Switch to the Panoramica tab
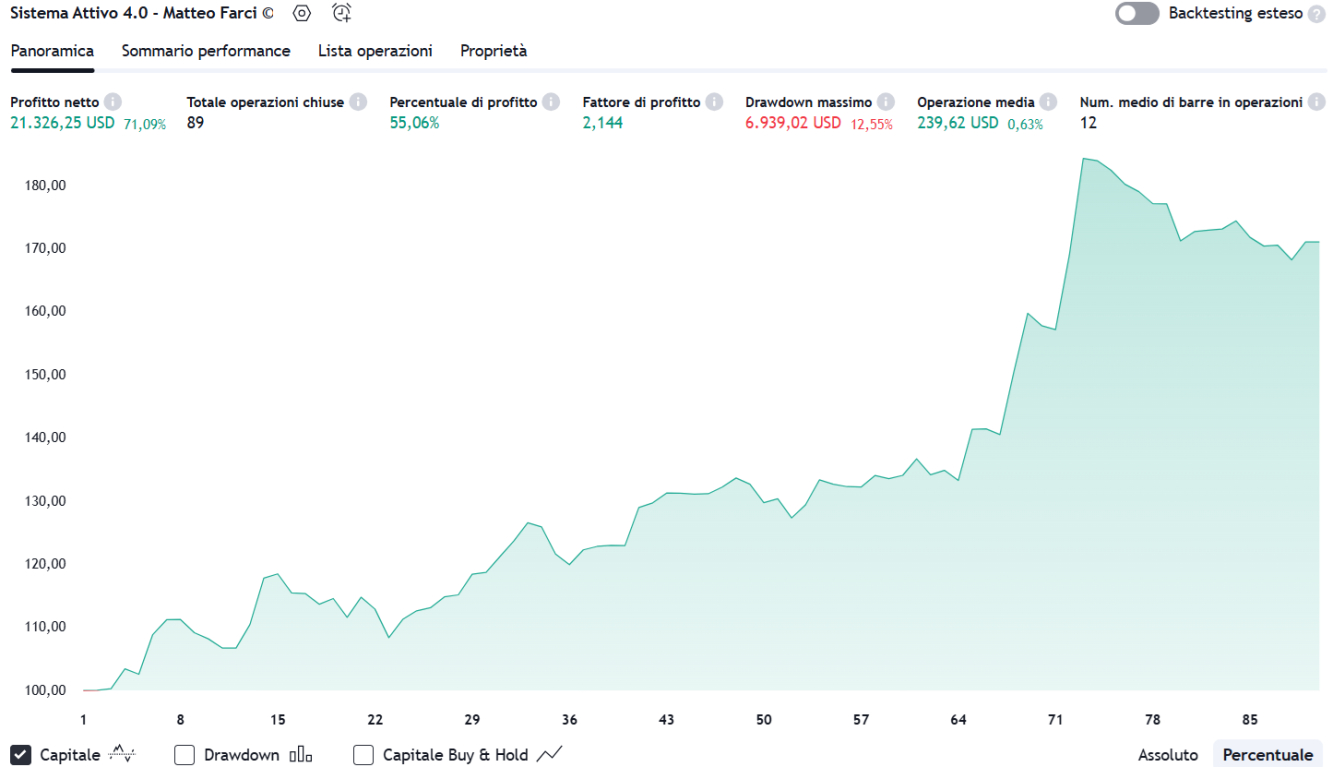This screenshot has height=767, width=1332. click(x=52, y=51)
